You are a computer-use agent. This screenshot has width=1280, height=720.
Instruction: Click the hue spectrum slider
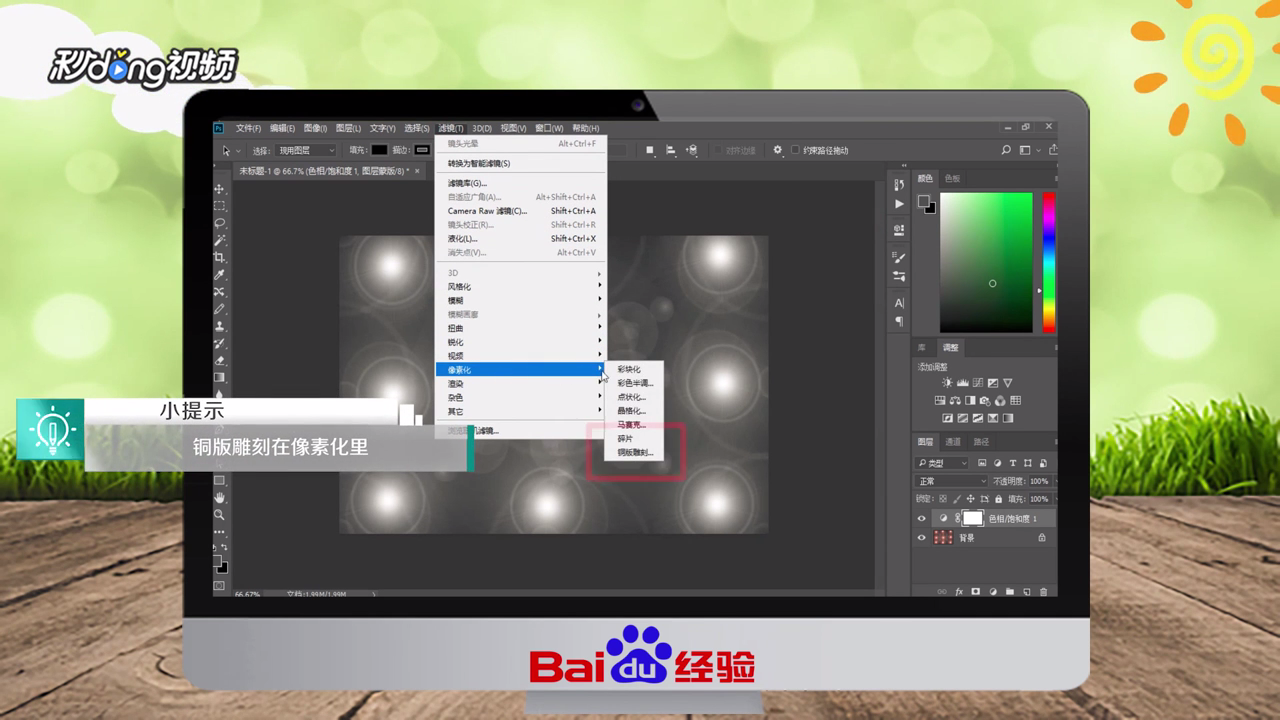[1049, 262]
